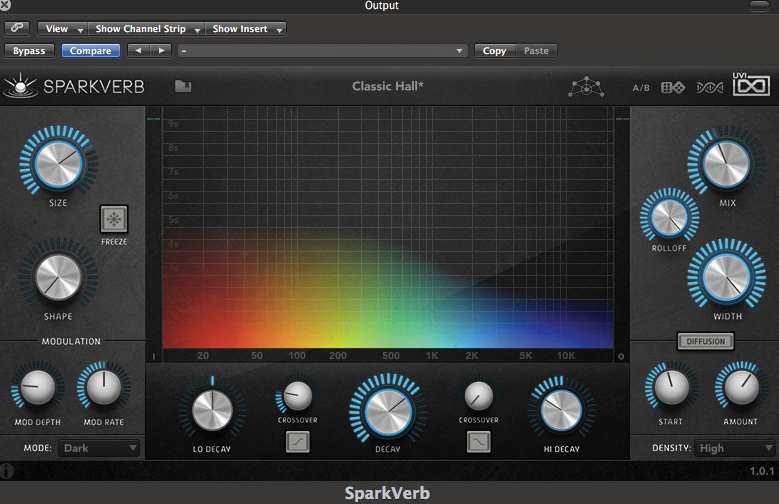Click the diffusion Start knob

tap(672, 387)
